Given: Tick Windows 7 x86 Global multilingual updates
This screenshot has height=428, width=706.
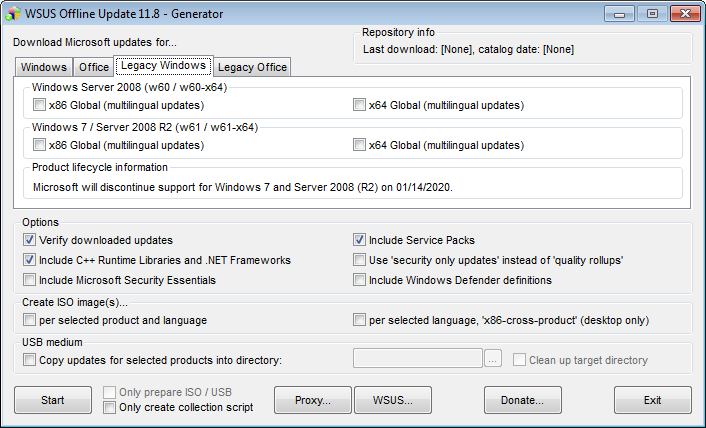Looking at the screenshot, I should click(39, 145).
